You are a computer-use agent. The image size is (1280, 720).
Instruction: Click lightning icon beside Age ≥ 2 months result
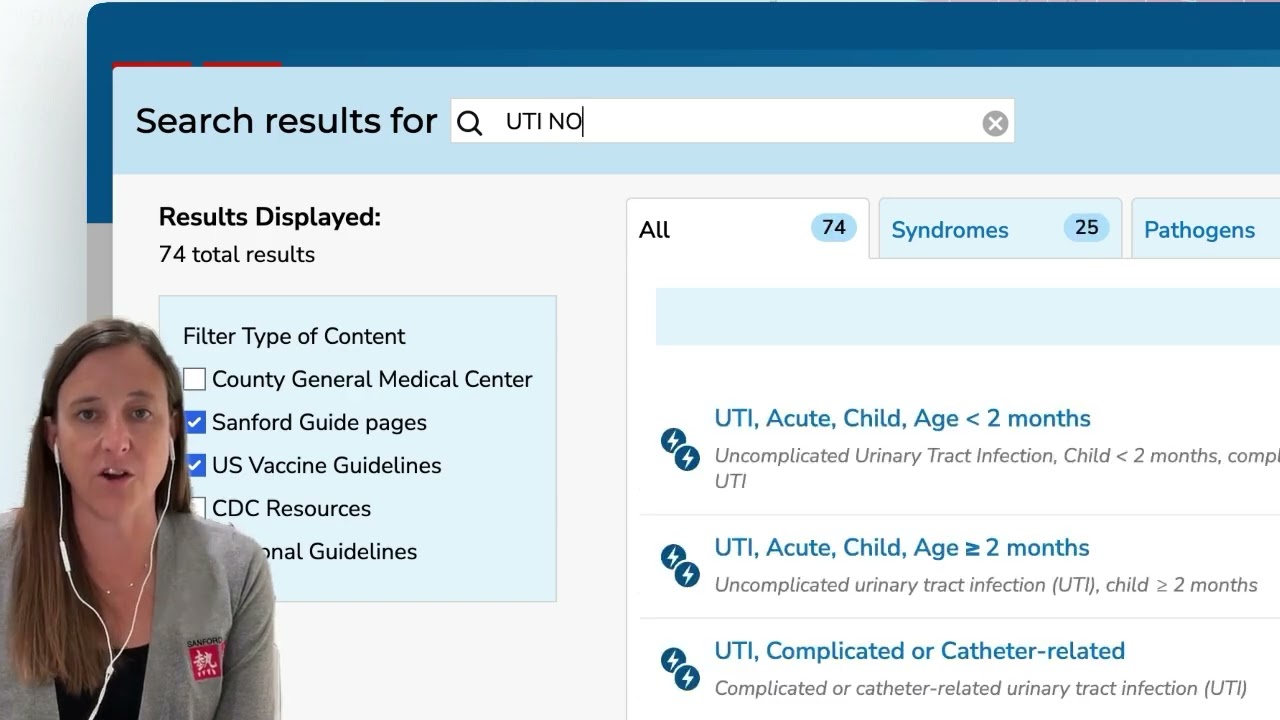coord(680,565)
